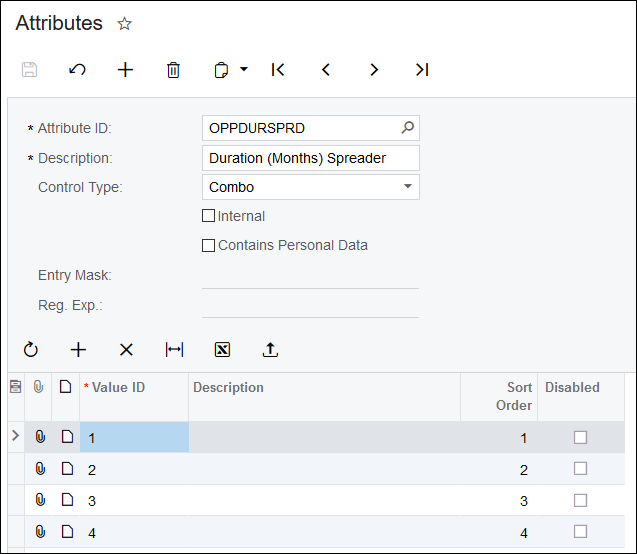
Task: Open note for value 1 row
Action: pyautogui.click(x=67, y=437)
